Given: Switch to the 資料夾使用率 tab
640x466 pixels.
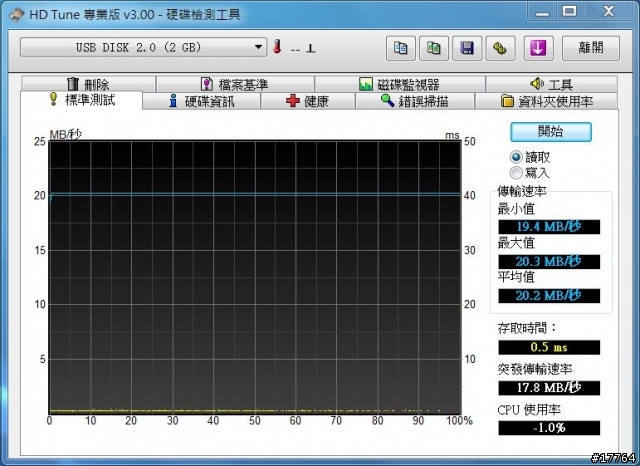Looking at the screenshot, I should (547, 101).
